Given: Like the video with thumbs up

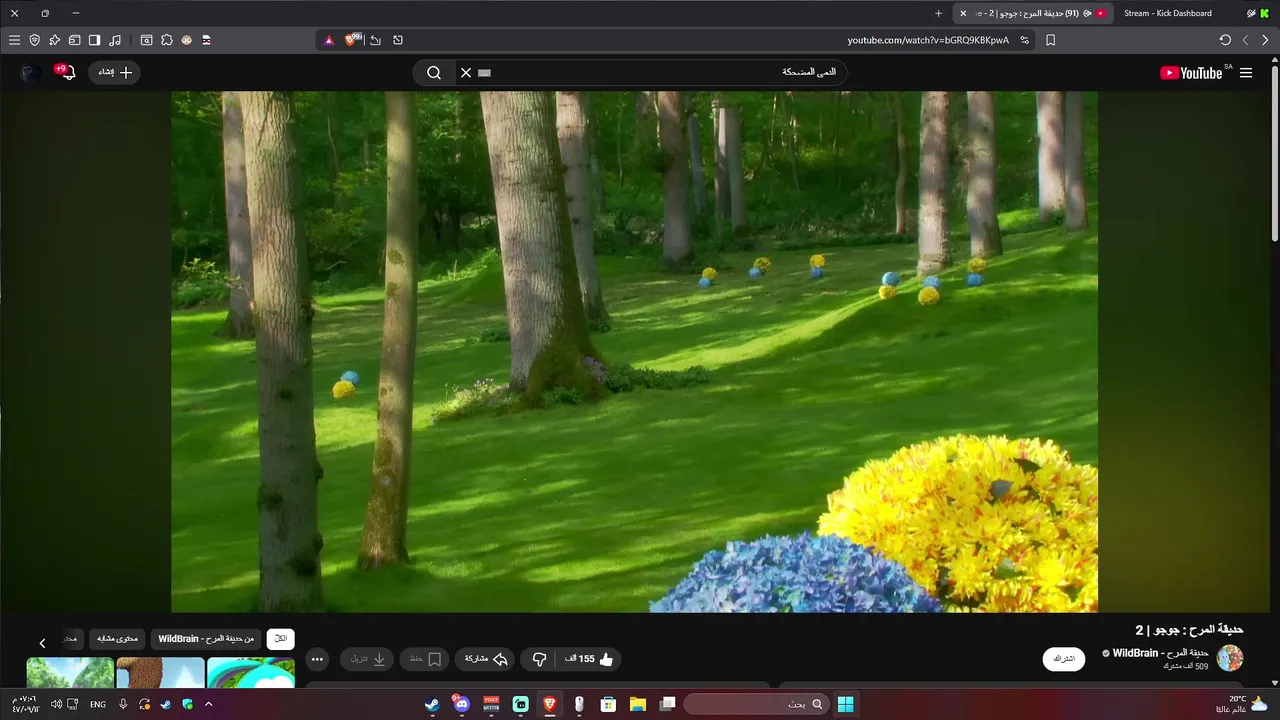Looking at the screenshot, I should click(588, 659).
